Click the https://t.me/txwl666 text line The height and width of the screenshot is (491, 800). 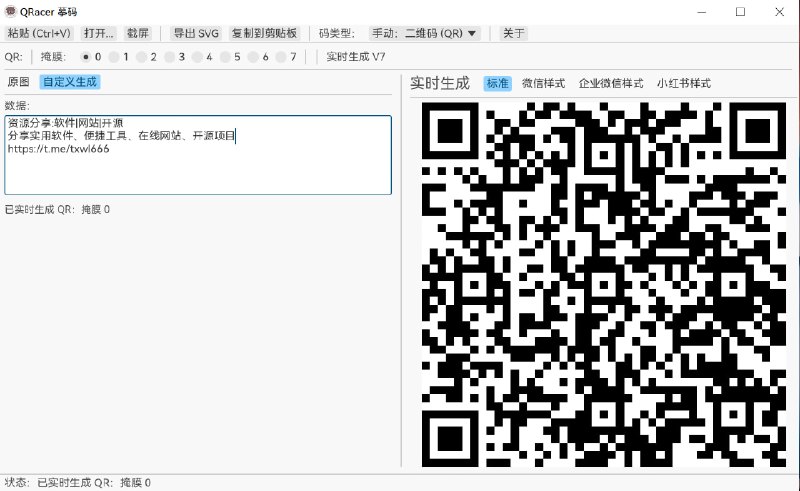pyautogui.click(x=59, y=149)
